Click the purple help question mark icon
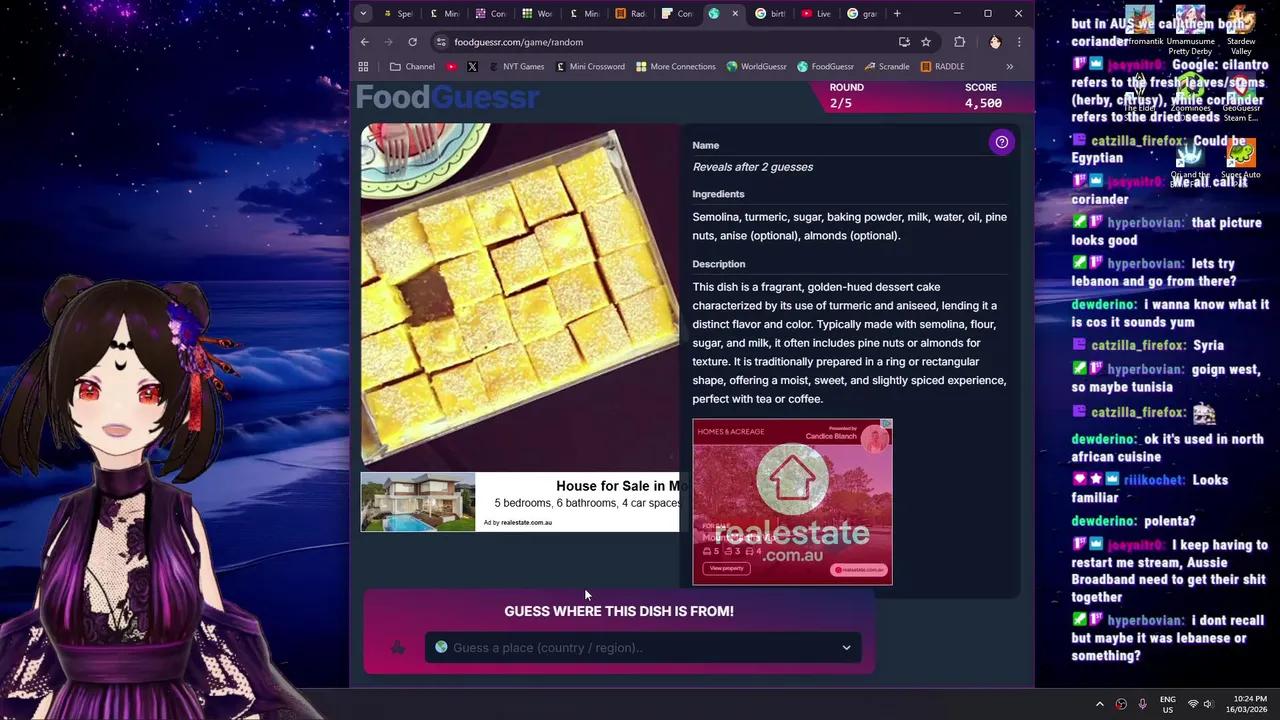 [1001, 142]
